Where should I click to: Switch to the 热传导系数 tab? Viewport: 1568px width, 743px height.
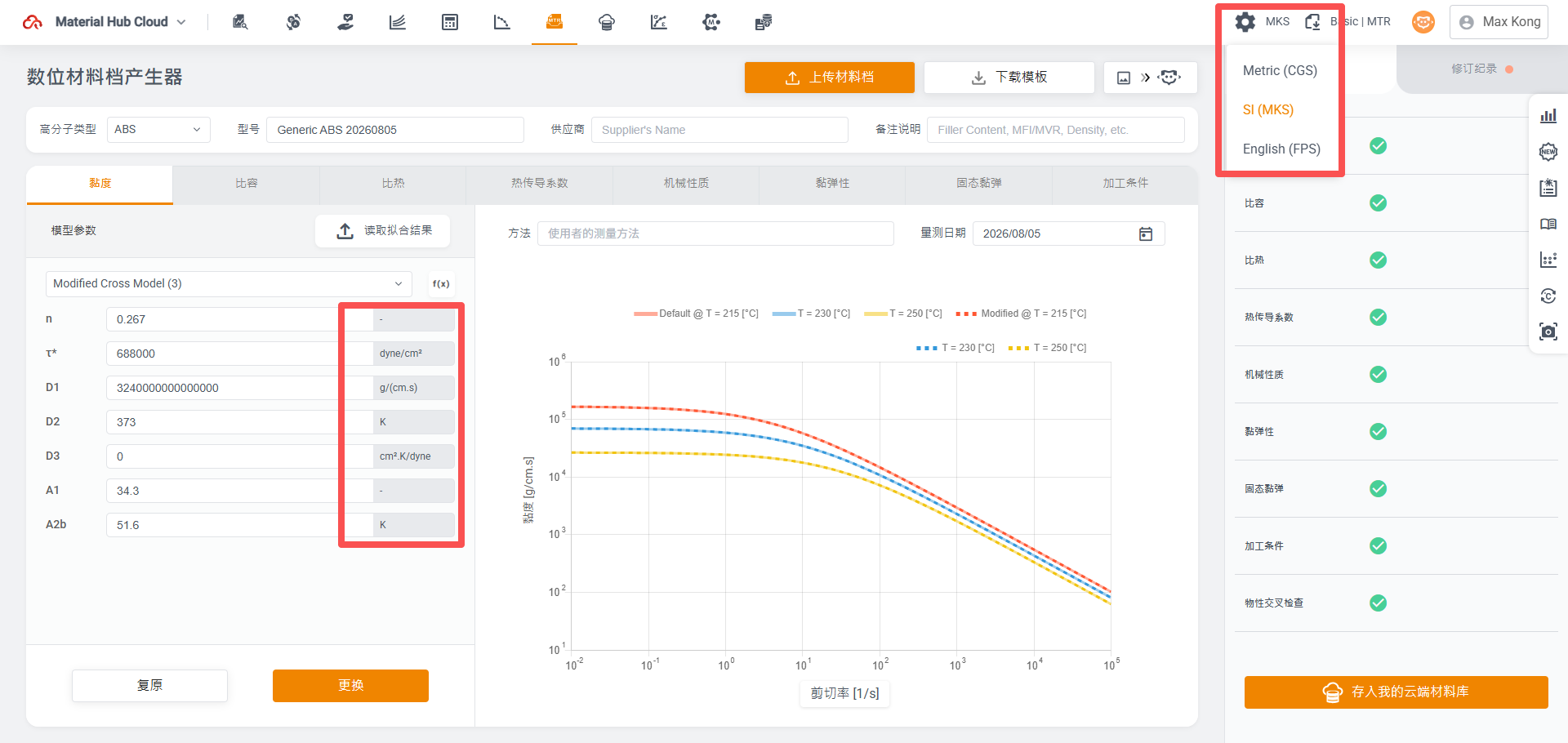pos(539,184)
